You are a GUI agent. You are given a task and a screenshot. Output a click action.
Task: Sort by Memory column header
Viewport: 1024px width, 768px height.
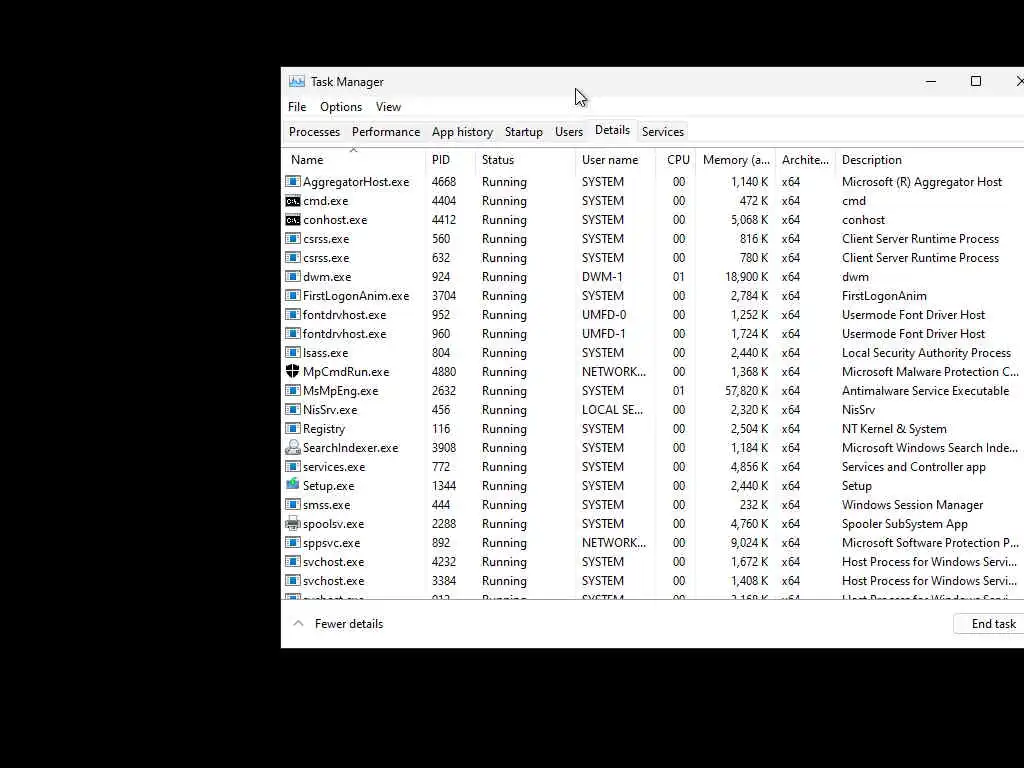pyautogui.click(x=735, y=159)
